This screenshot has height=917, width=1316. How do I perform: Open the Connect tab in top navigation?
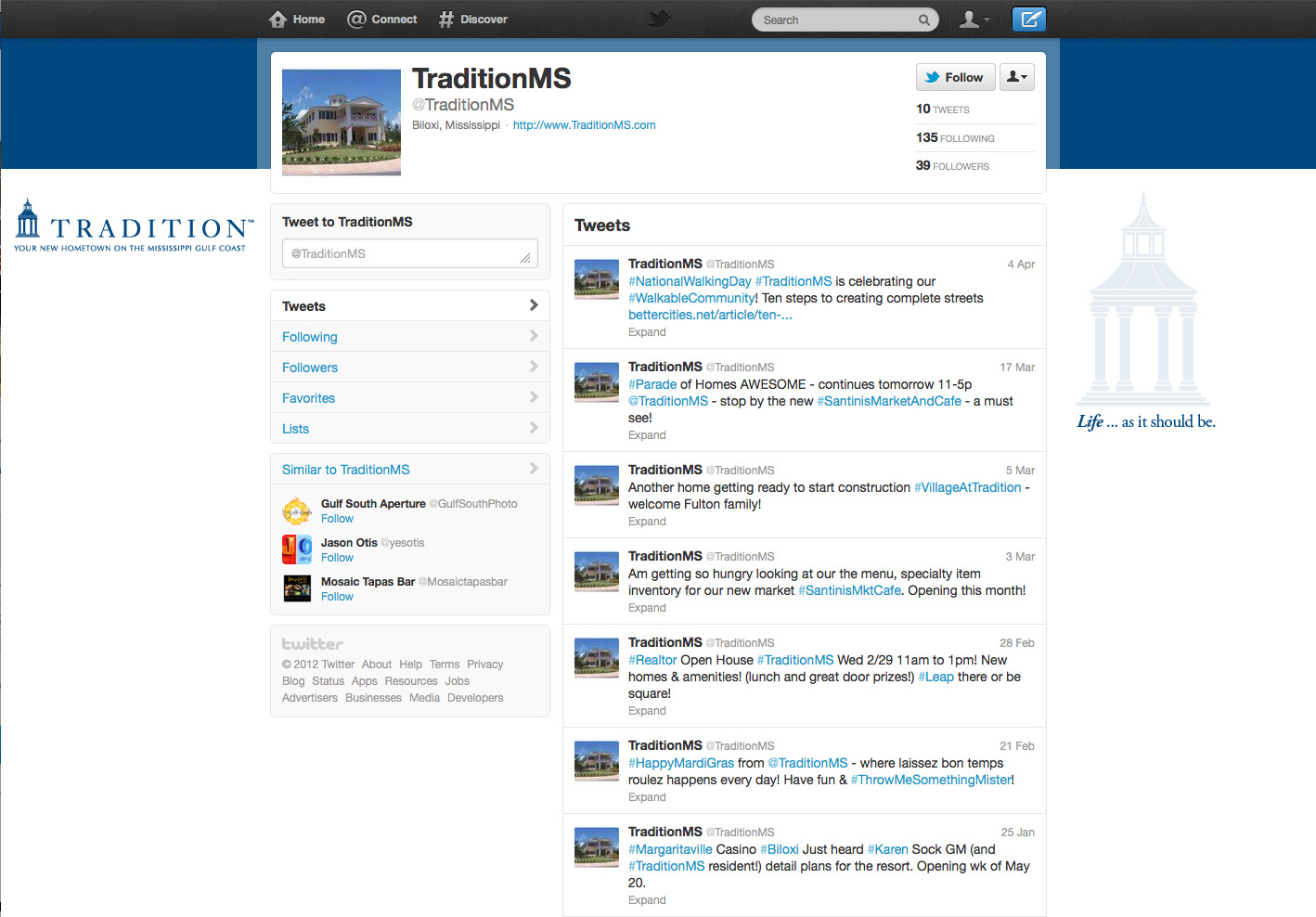click(x=382, y=19)
